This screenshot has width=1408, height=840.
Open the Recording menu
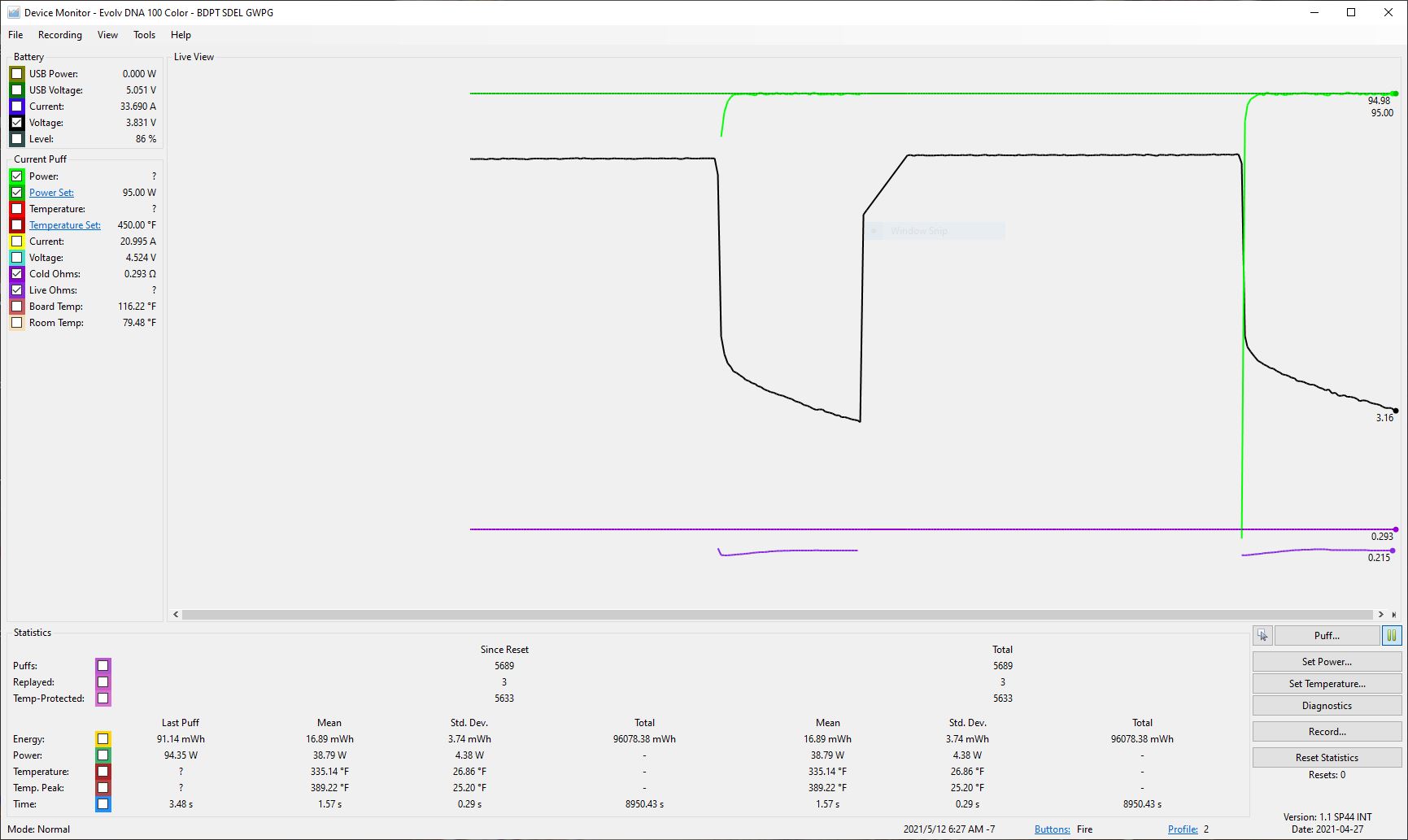point(60,35)
